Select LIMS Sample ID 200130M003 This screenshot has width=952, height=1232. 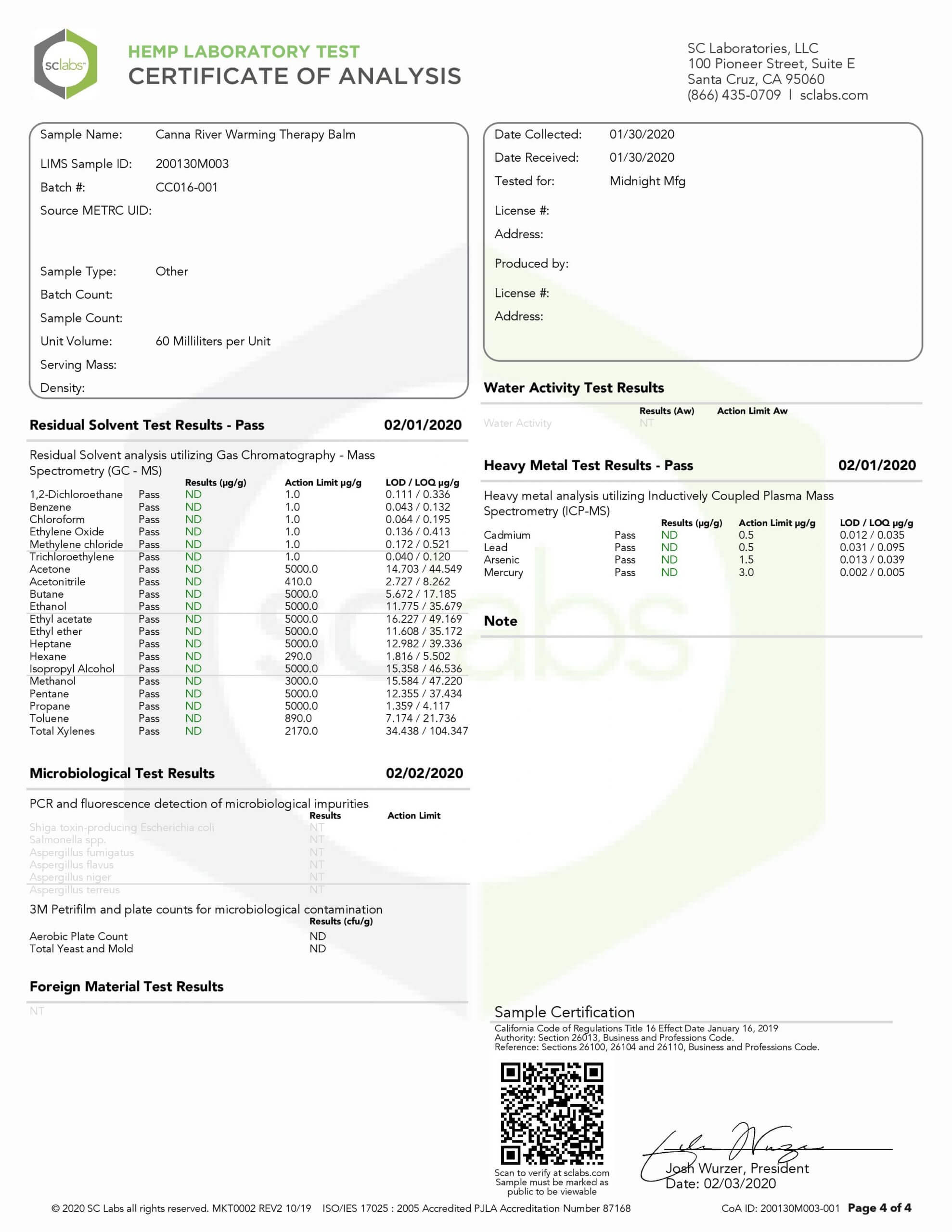click(192, 164)
